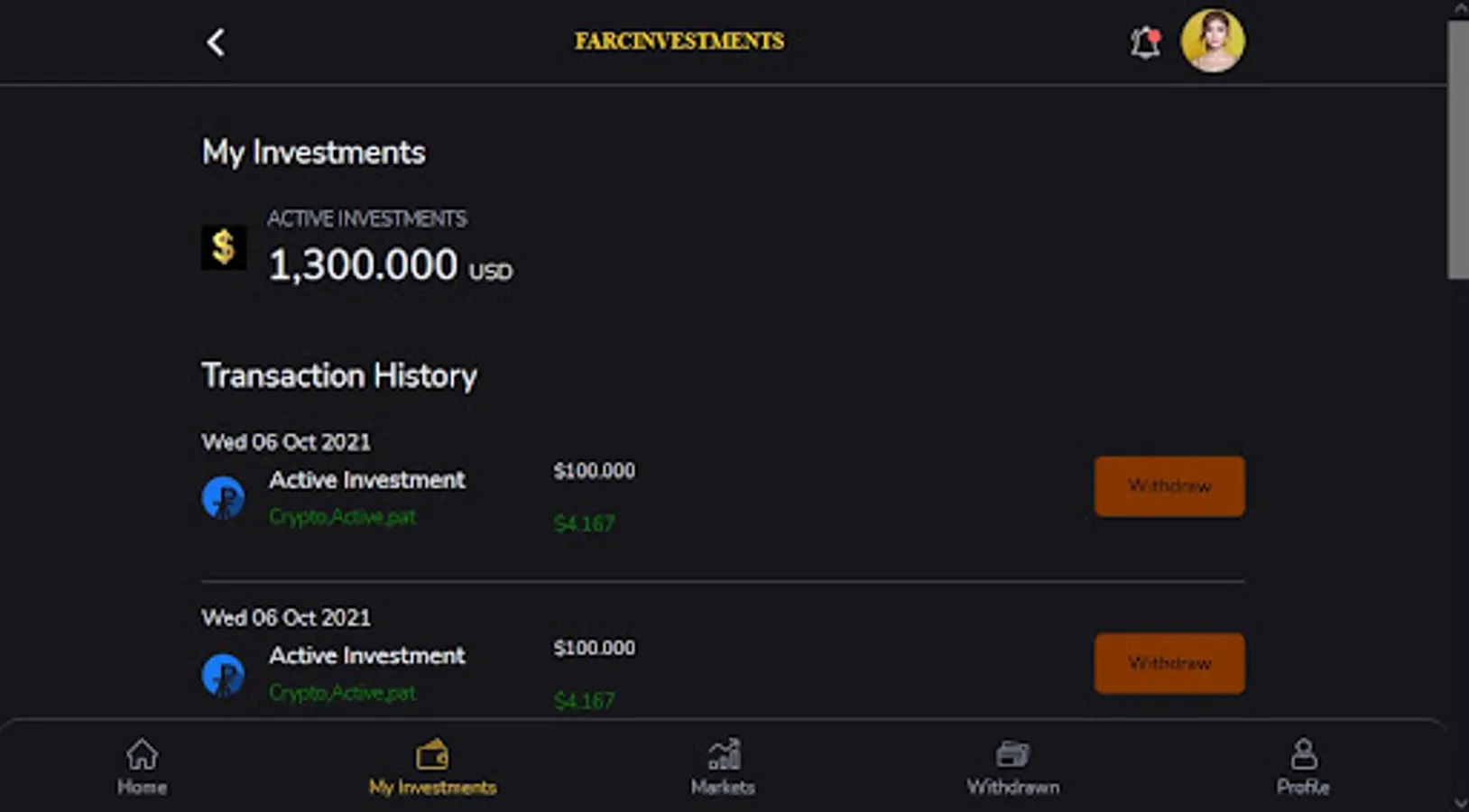Screen dimensions: 1469x812
Task: Open the Markets tab
Action: pyautogui.click(x=723, y=767)
